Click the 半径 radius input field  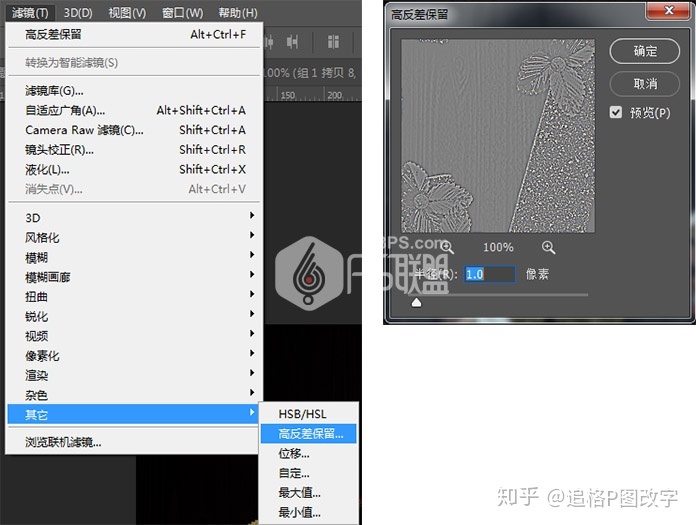pos(490,274)
